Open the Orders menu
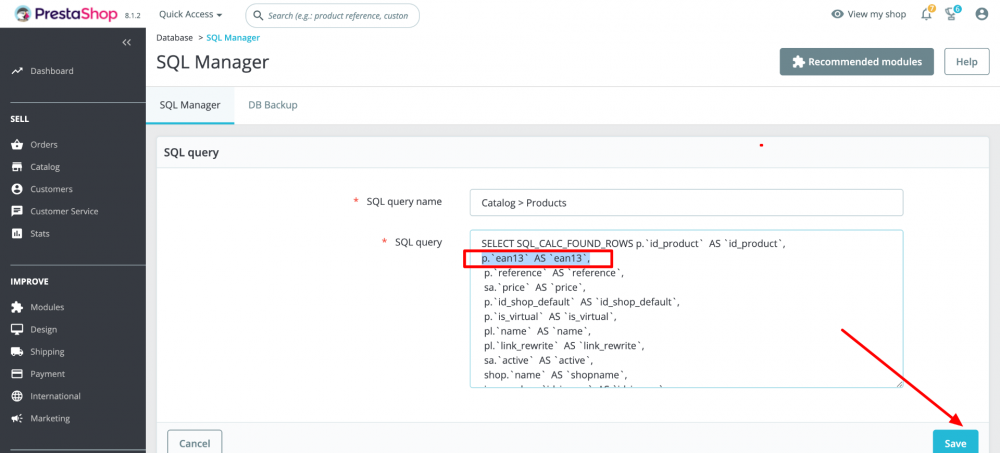1000x453 pixels. click(x=44, y=145)
